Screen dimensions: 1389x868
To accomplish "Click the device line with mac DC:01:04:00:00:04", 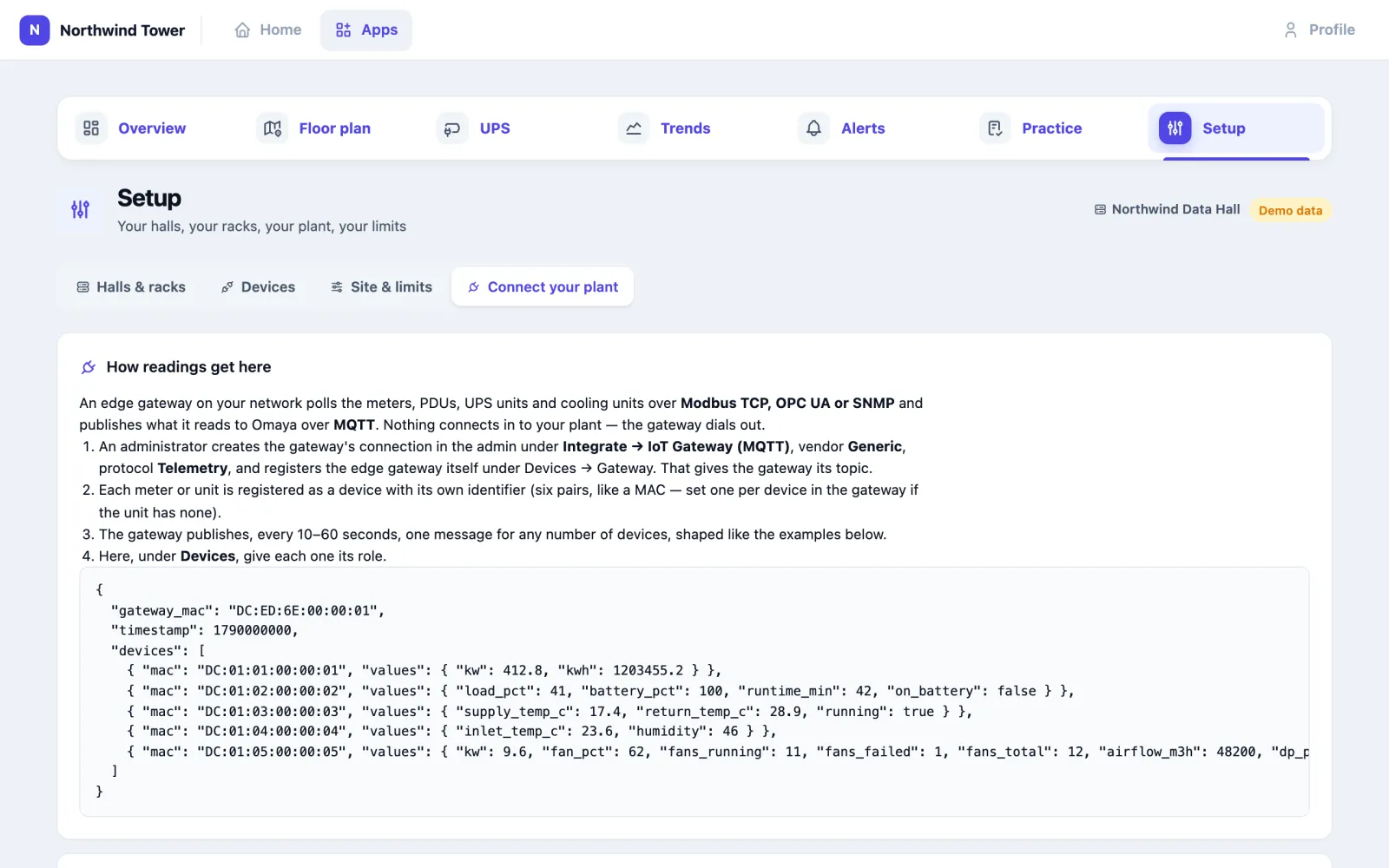I will (x=451, y=731).
